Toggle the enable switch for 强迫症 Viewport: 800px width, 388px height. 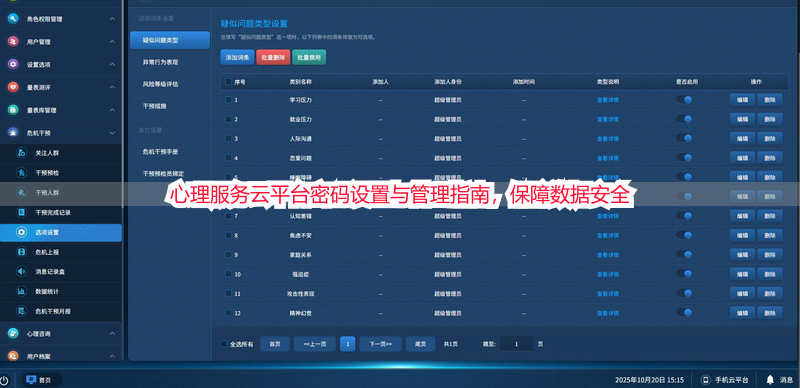[x=684, y=274]
